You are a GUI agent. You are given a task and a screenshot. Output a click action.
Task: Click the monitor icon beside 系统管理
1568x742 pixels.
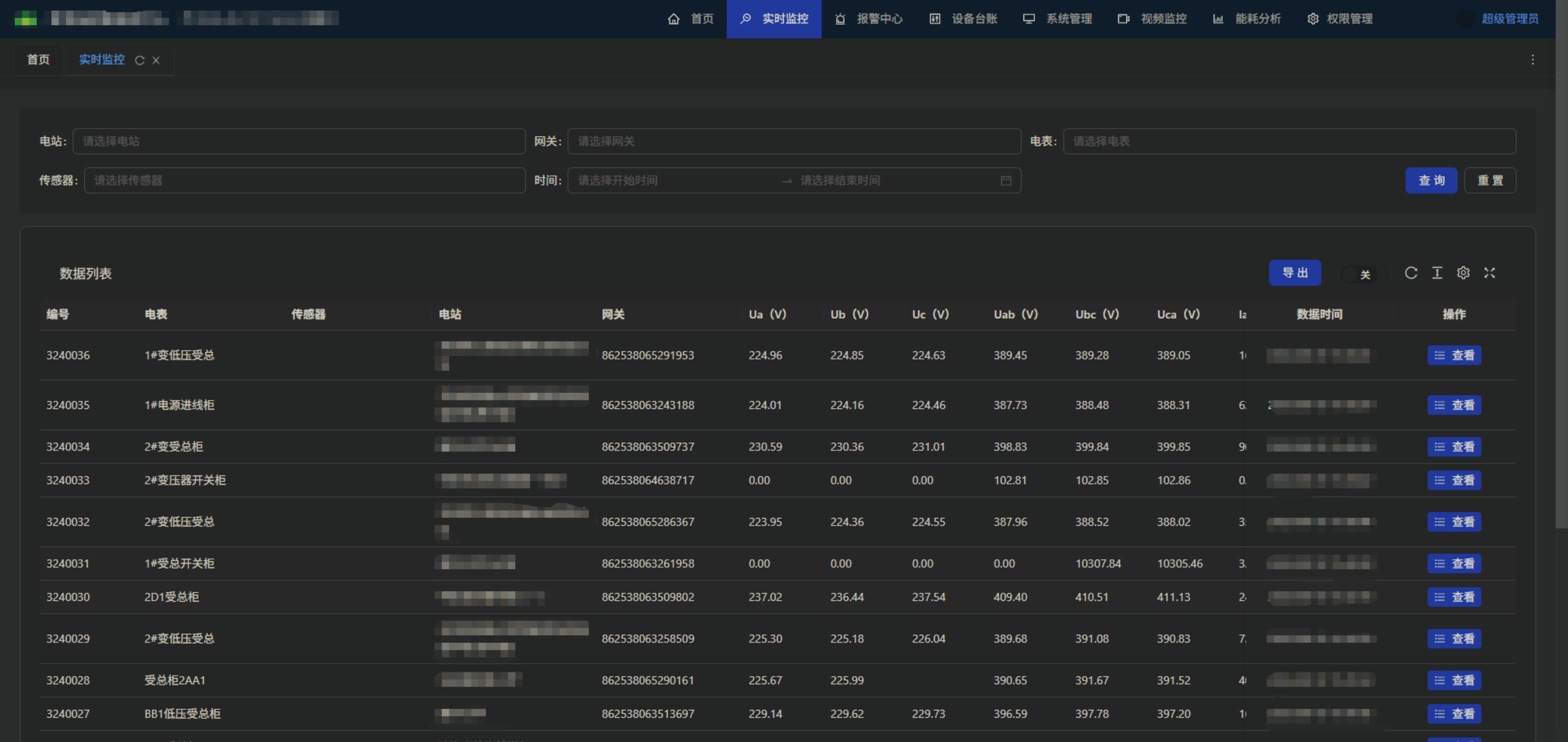1029,19
